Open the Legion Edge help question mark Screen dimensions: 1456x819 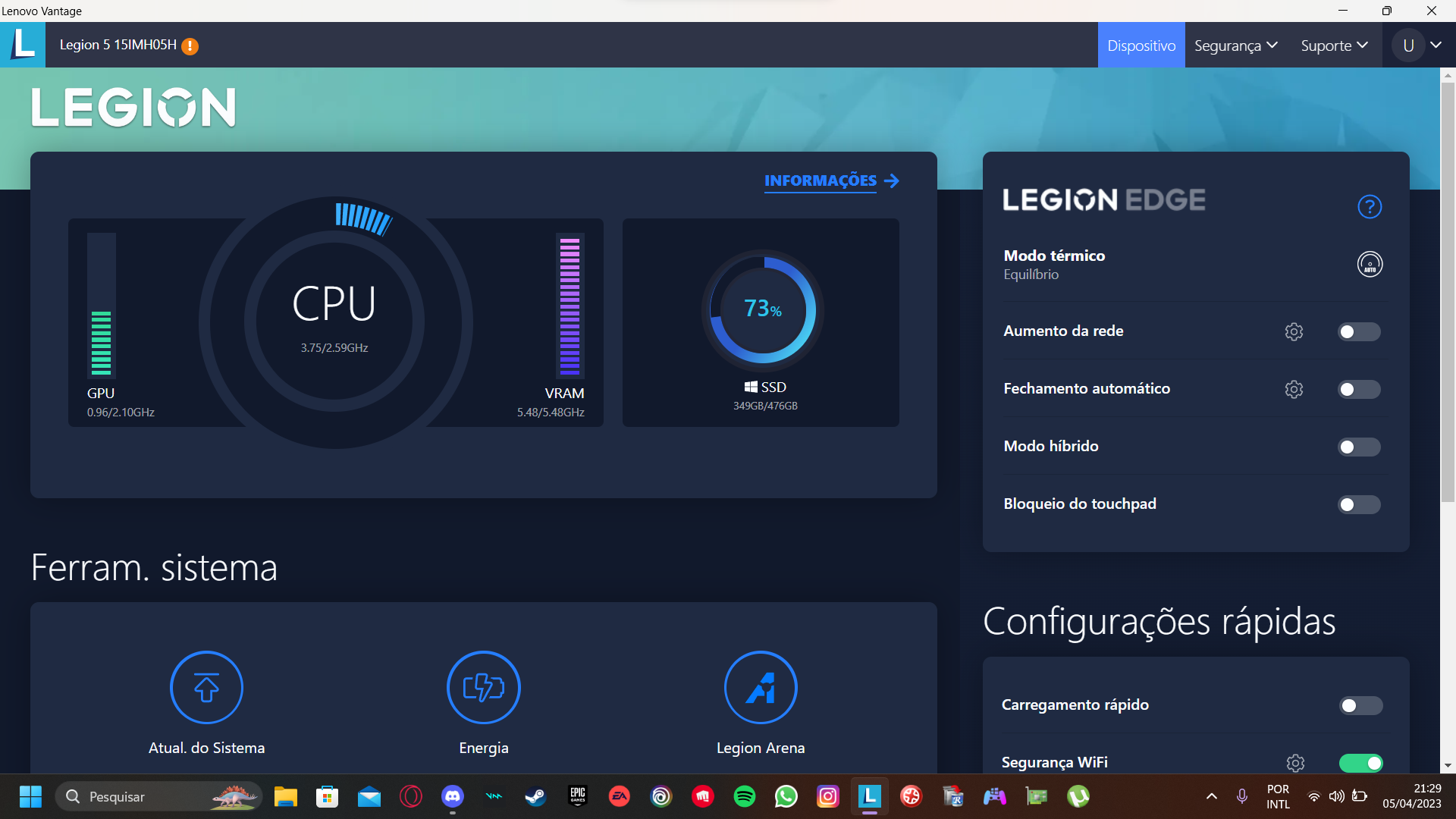point(1370,206)
